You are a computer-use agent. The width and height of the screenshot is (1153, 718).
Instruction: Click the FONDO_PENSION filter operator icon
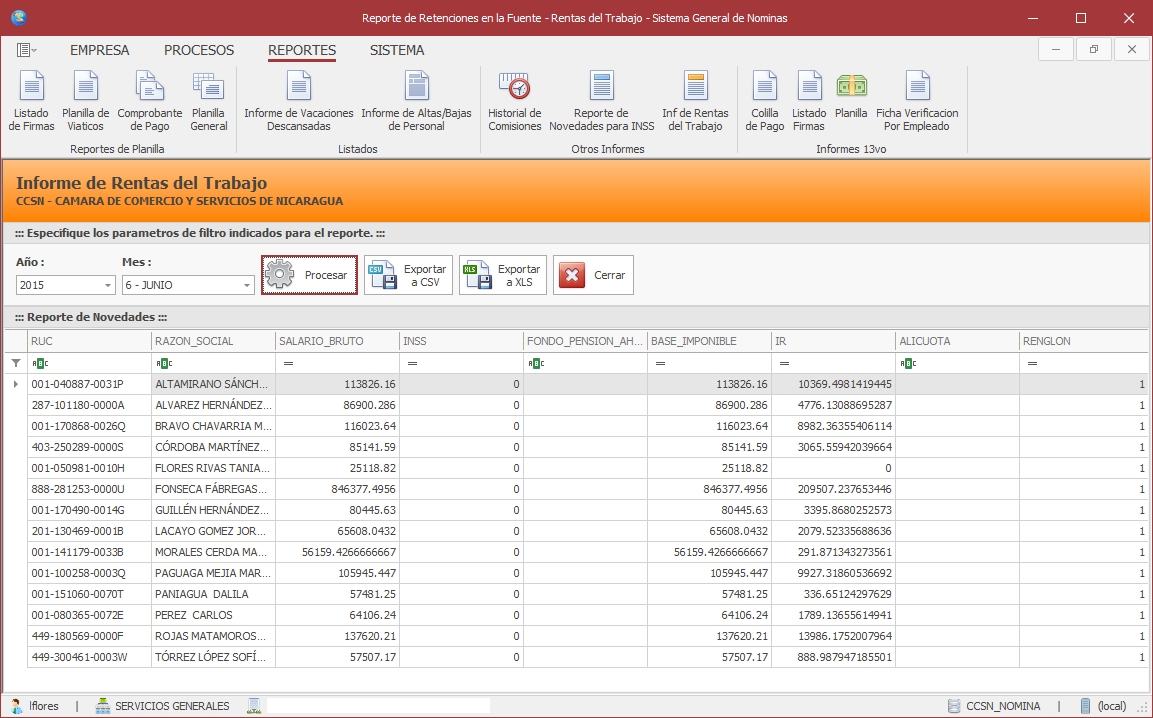click(x=536, y=363)
